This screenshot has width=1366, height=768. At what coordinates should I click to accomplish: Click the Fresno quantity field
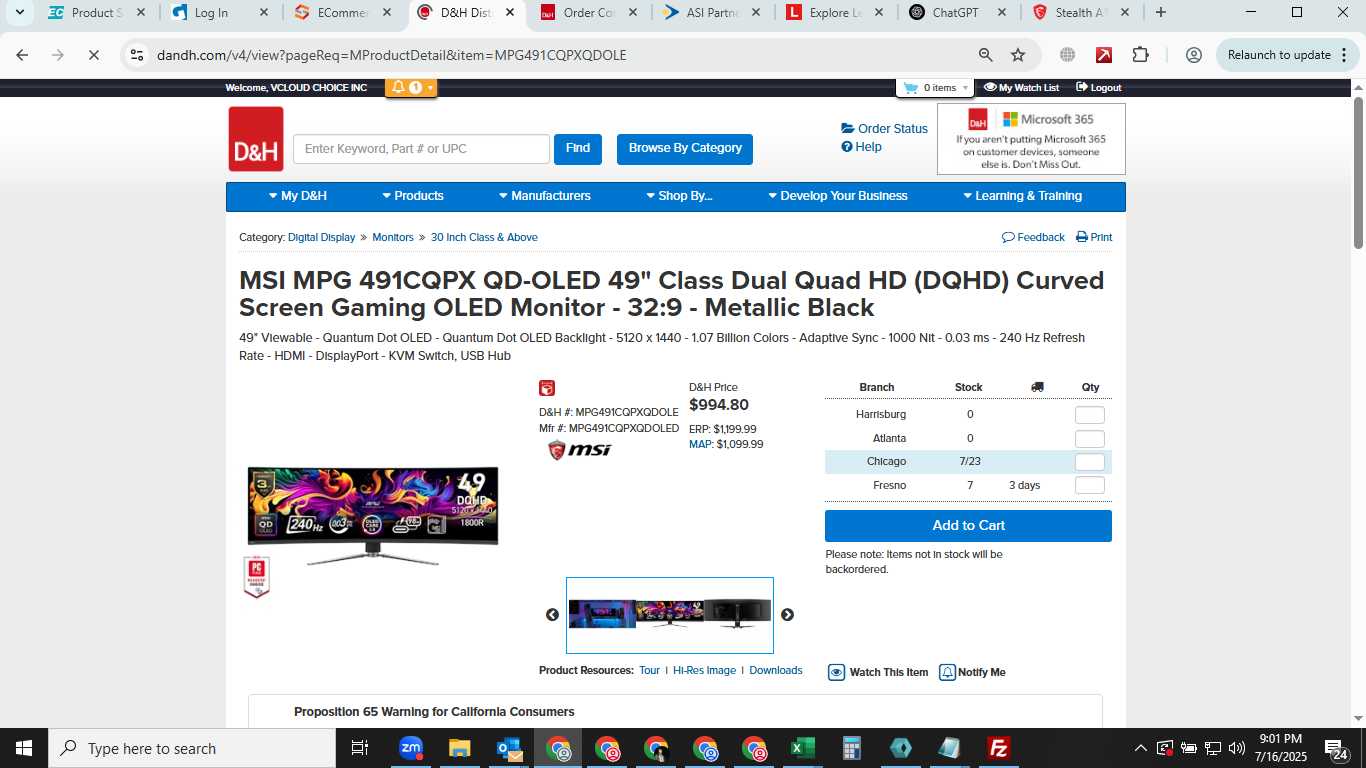pyautogui.click(x=1089, y=486)
